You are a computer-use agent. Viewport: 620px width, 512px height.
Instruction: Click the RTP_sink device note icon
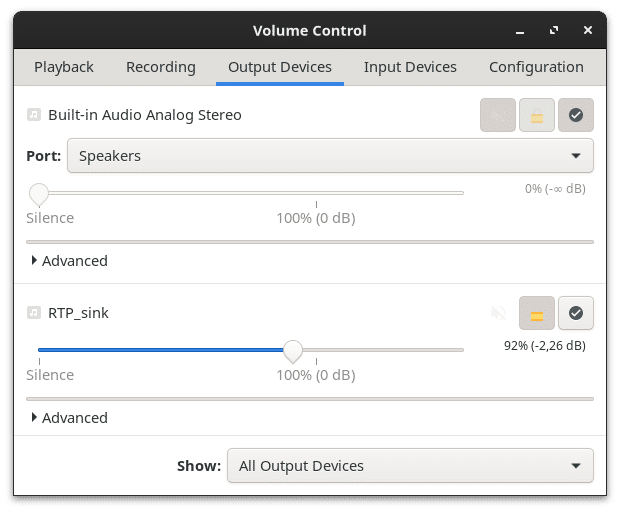34,313
